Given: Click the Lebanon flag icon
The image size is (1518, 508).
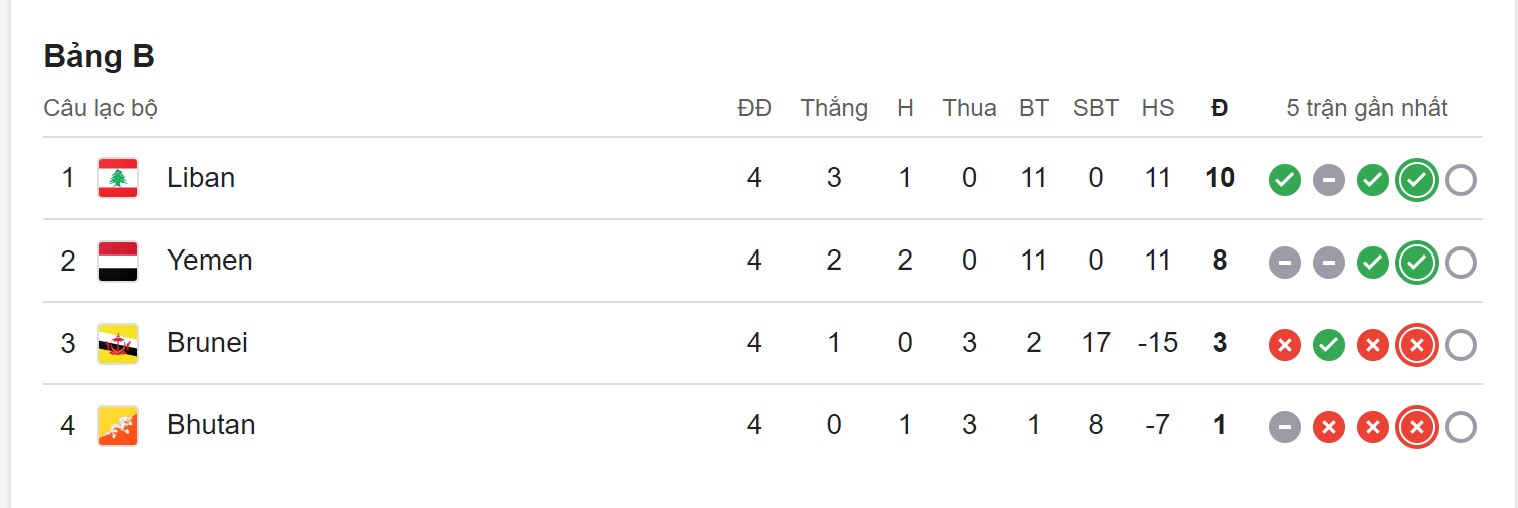Looking at the screenshot, I should coord(118,178).
